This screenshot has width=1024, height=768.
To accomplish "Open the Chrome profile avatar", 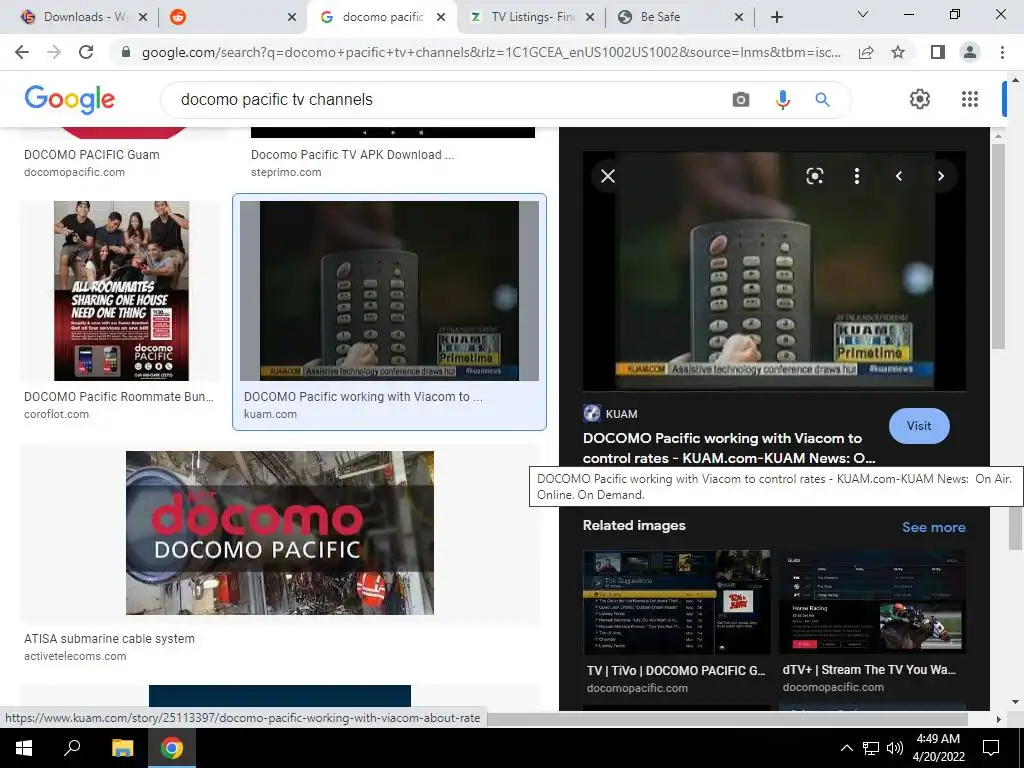I will [970, 52].
